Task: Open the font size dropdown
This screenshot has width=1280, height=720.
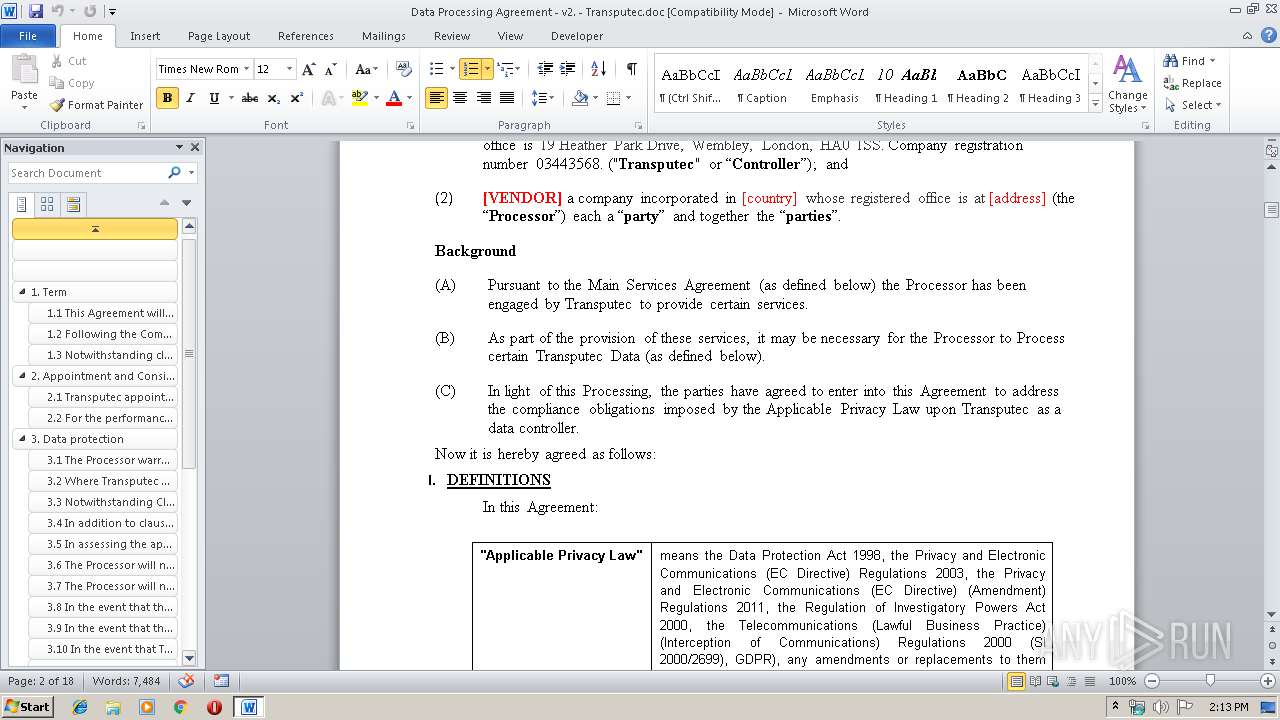Action: (x=290, y=69)
